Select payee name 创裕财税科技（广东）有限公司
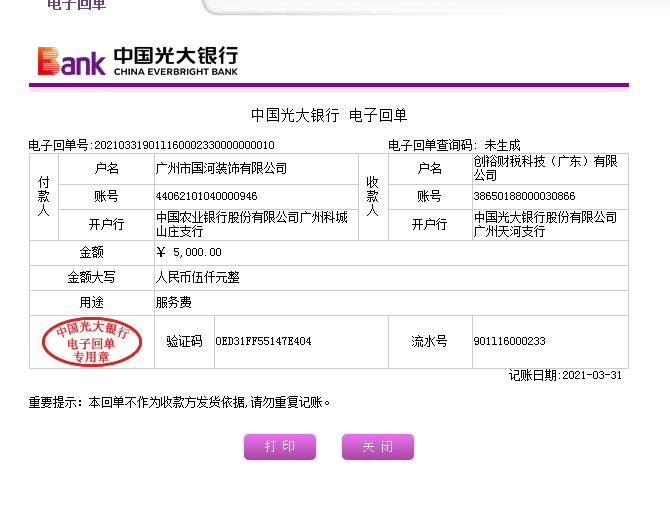 tap(545, 168)
